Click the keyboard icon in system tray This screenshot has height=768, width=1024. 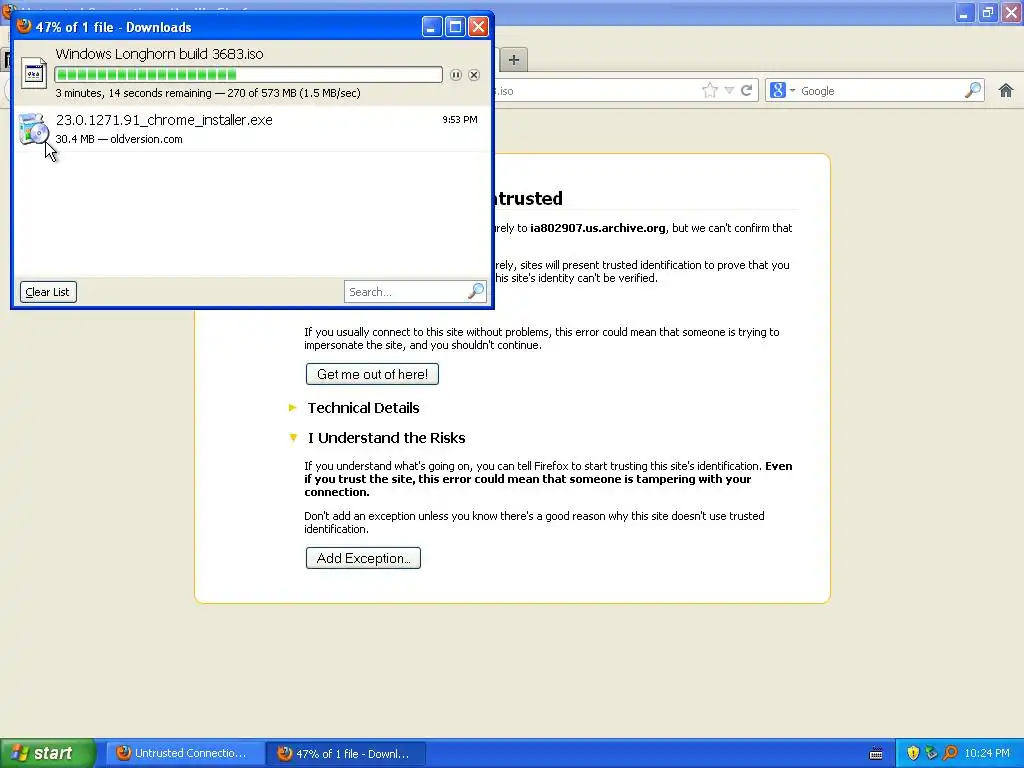click(876, 754)
